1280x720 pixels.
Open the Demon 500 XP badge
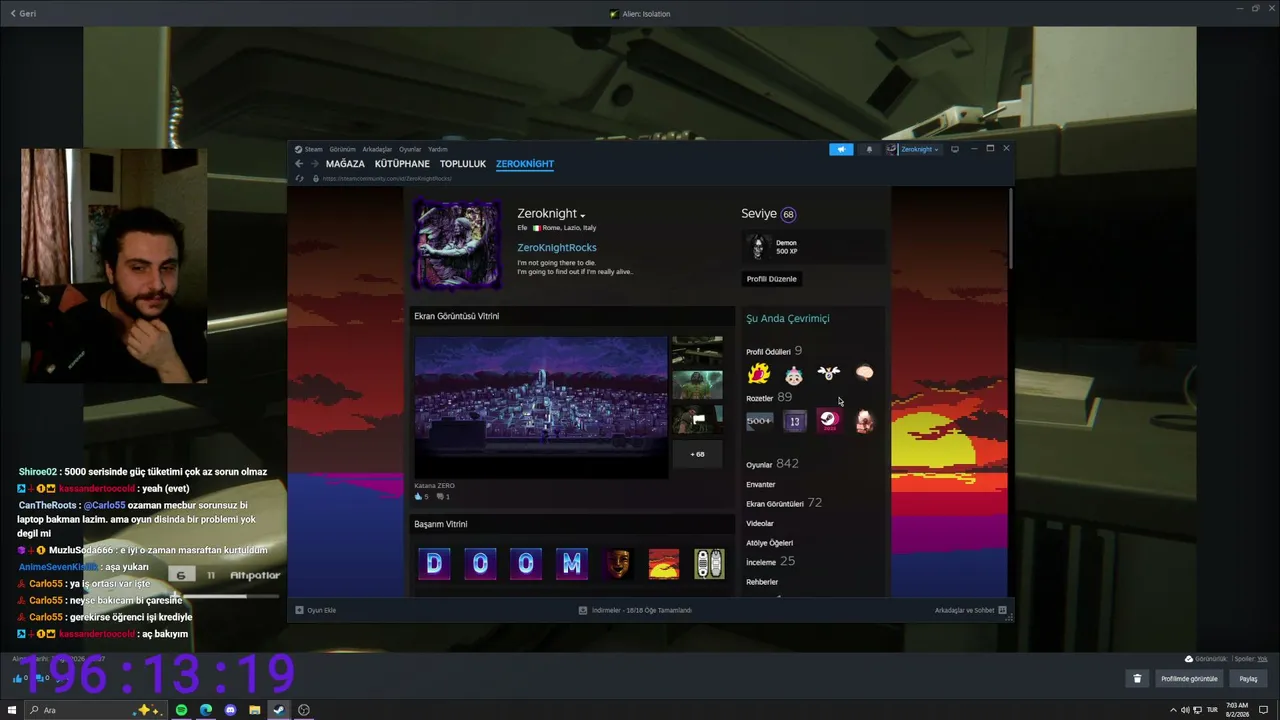point(814,247)
